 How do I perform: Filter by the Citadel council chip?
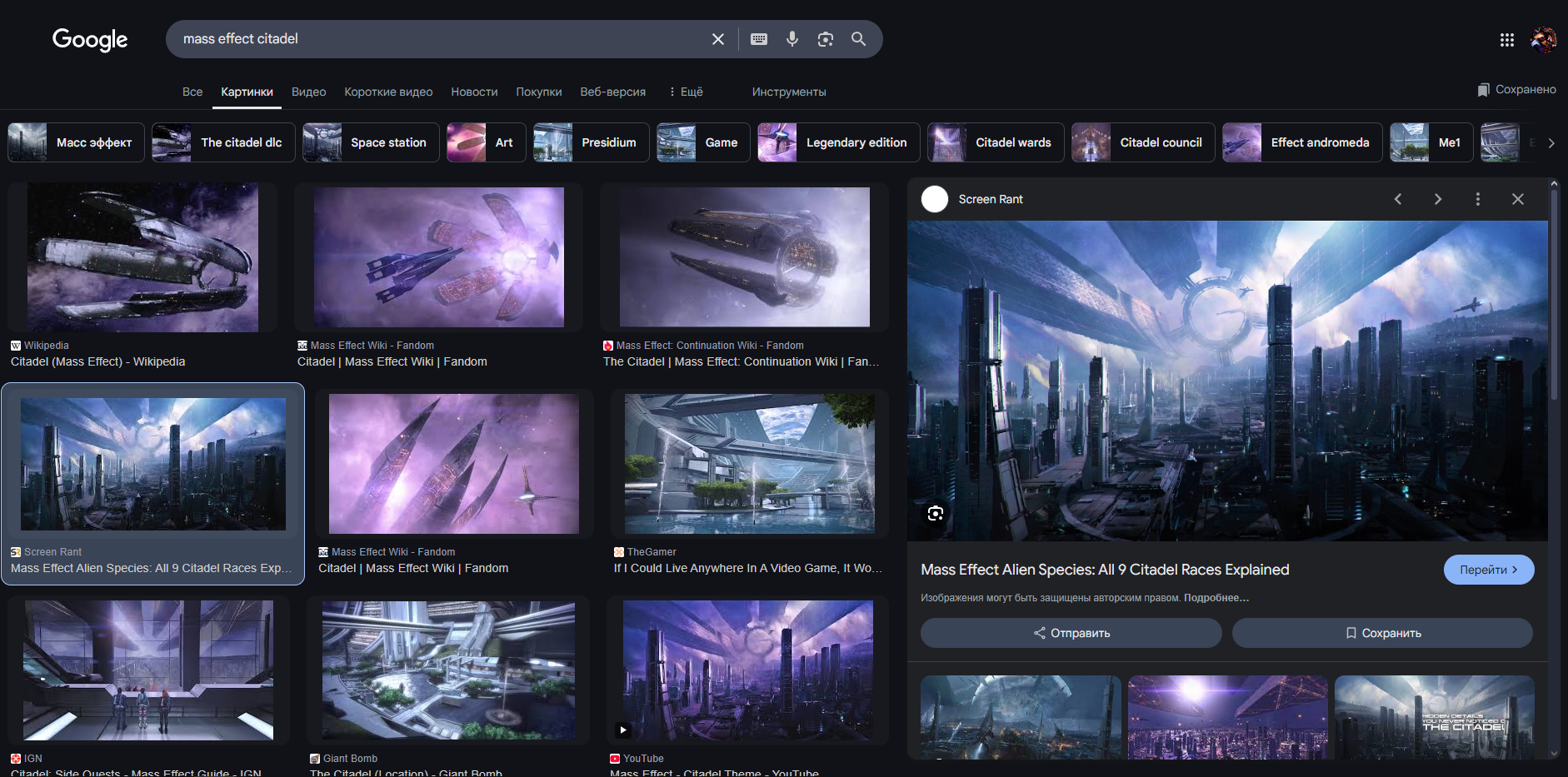pyautogui.click(x=1143, y=142)
